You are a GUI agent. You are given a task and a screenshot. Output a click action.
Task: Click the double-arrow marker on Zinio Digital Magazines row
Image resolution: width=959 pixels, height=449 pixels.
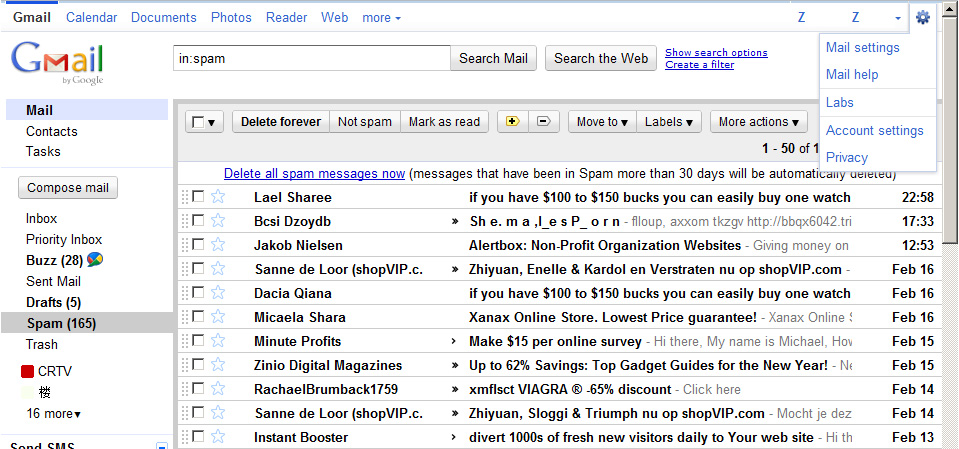tap(454, 365)
